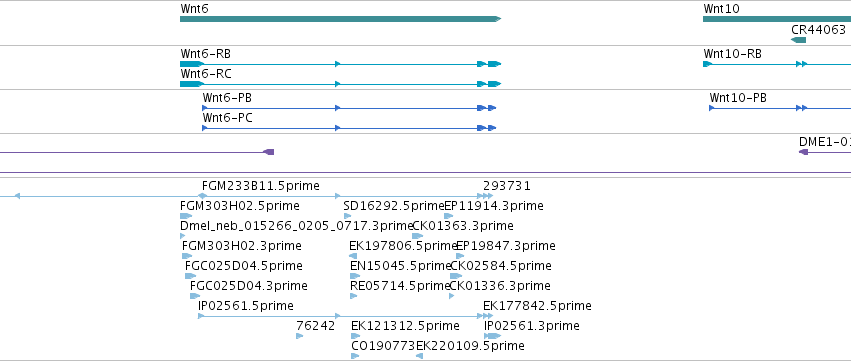851x361 pixels.
Task: Select the Wnt6-RB transcript
Action: coord(340,64)
